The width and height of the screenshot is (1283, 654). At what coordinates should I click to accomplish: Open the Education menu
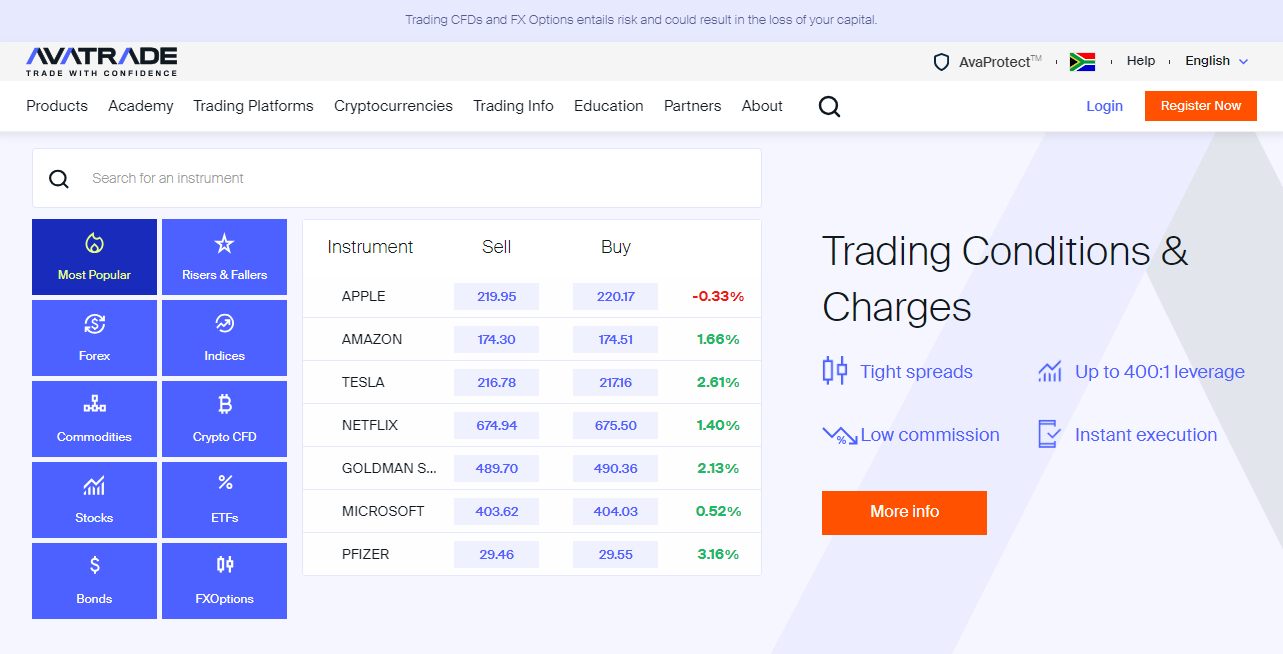coord(609,106)
